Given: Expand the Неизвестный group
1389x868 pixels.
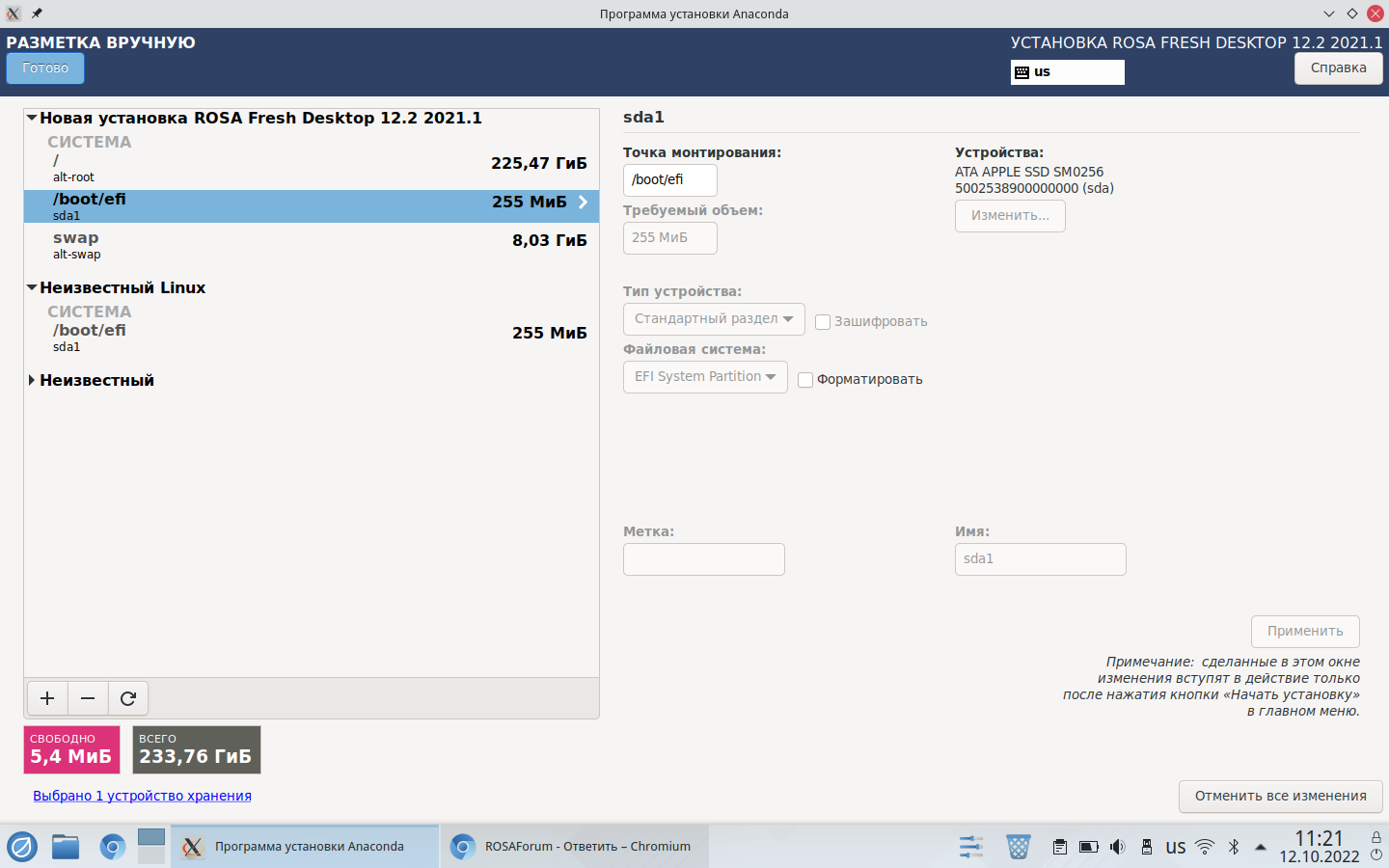Looking at the screenshot, I should [32, 380].
